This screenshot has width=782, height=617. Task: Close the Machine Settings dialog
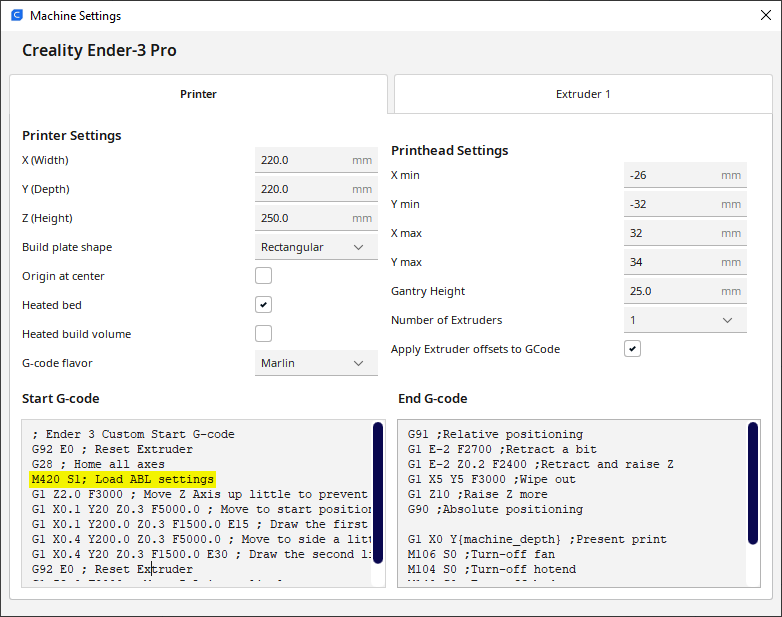click(x=766, y=15)
